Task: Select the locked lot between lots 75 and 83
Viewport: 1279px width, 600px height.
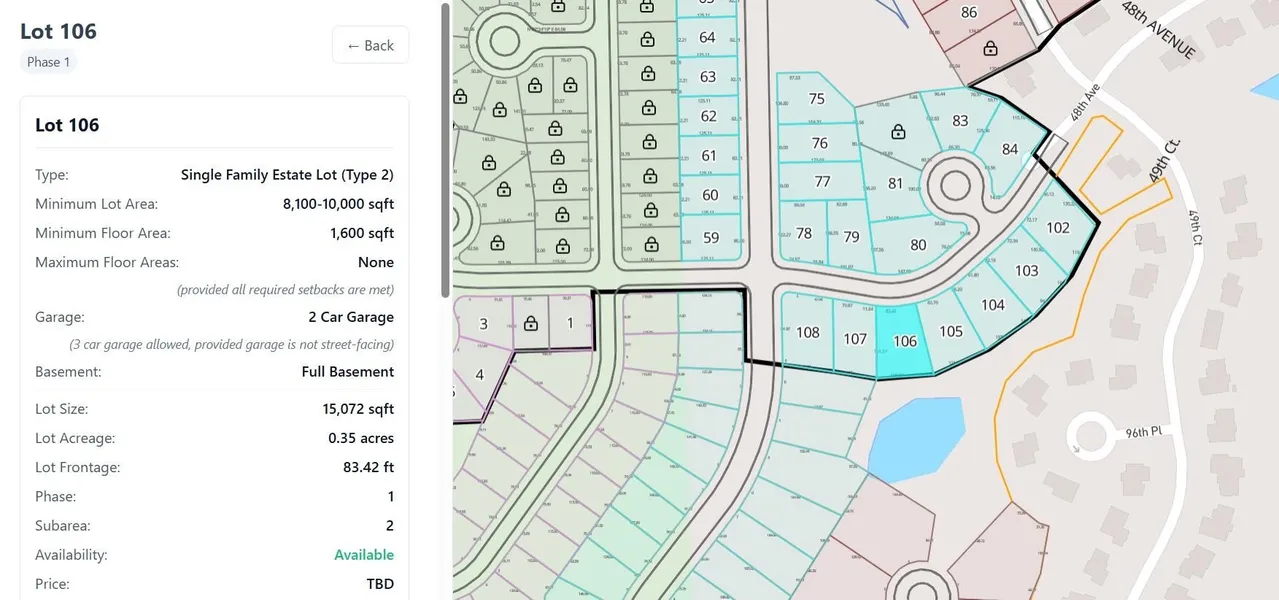Action: pyautogui.click(x=898, y=132)
